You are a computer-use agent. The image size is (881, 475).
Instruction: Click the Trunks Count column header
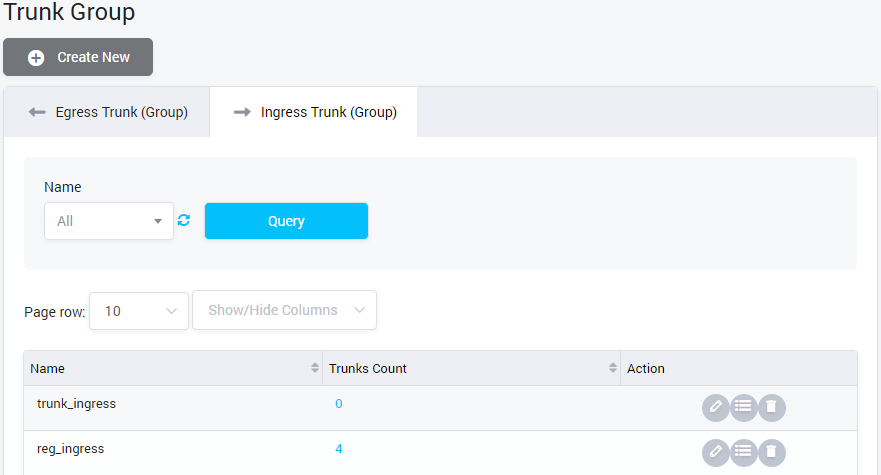(471, 368)
